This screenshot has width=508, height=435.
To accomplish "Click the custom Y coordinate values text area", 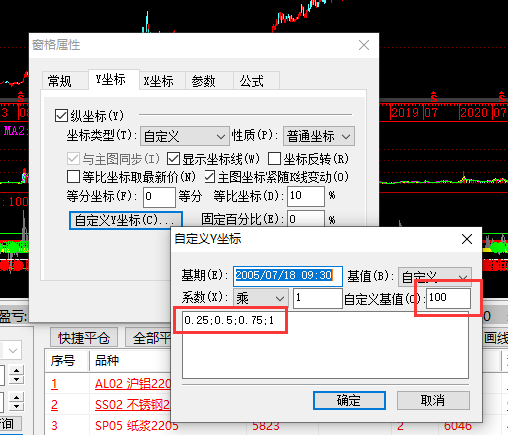I will [325, 345].
